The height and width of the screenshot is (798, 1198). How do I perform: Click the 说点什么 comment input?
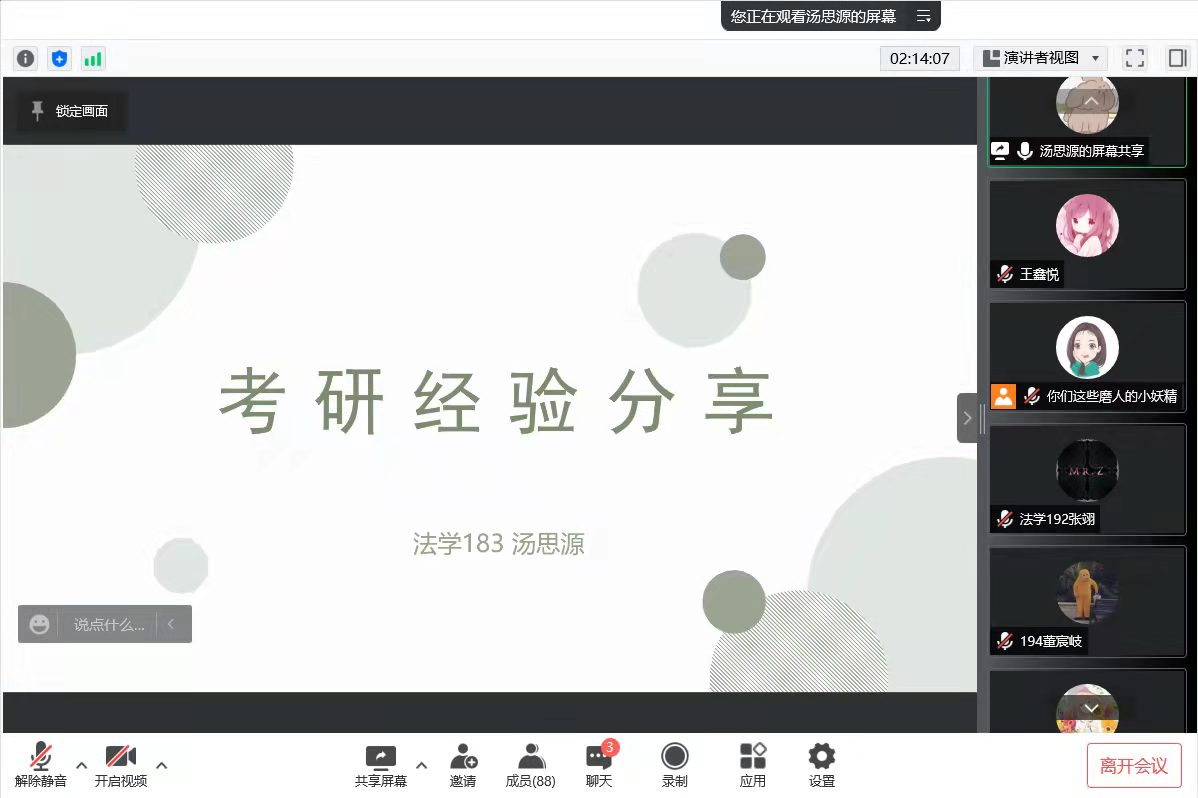tap(108, 624)
